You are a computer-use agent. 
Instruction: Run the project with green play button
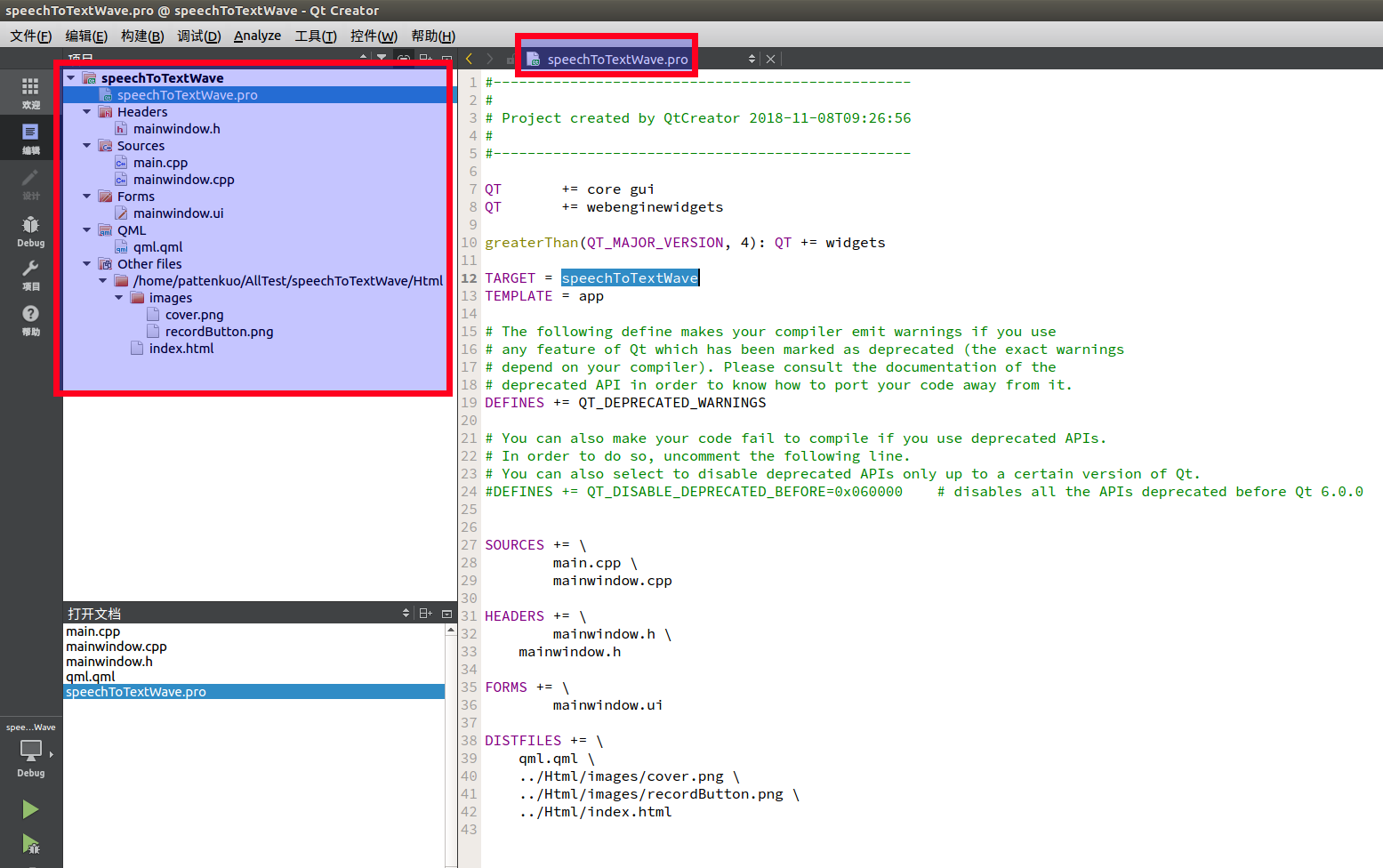(30, 808)
